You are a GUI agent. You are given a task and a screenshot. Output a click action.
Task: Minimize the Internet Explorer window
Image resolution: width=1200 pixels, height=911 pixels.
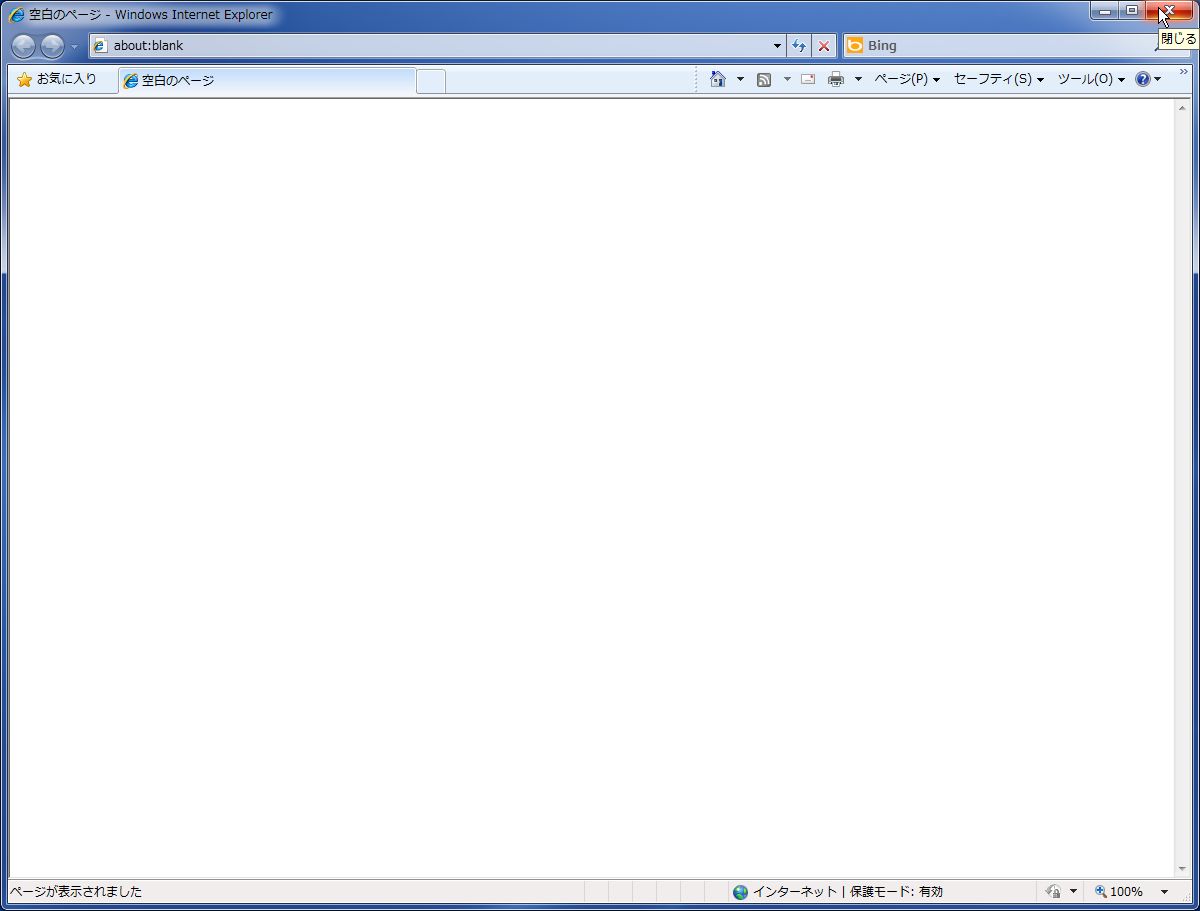pyautogui.click(x=1104, y=11)
